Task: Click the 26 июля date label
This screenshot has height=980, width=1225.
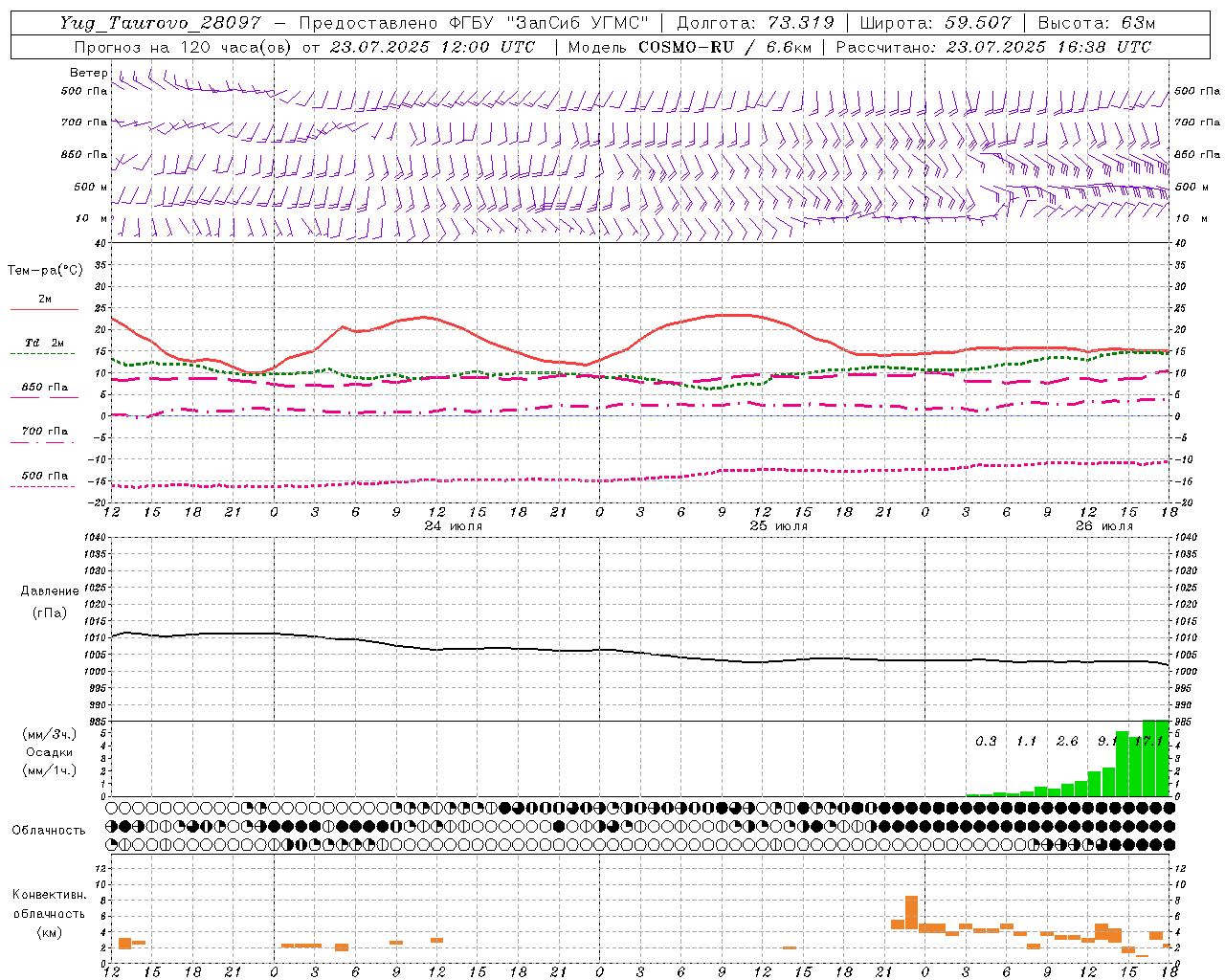Action: 1103,525
